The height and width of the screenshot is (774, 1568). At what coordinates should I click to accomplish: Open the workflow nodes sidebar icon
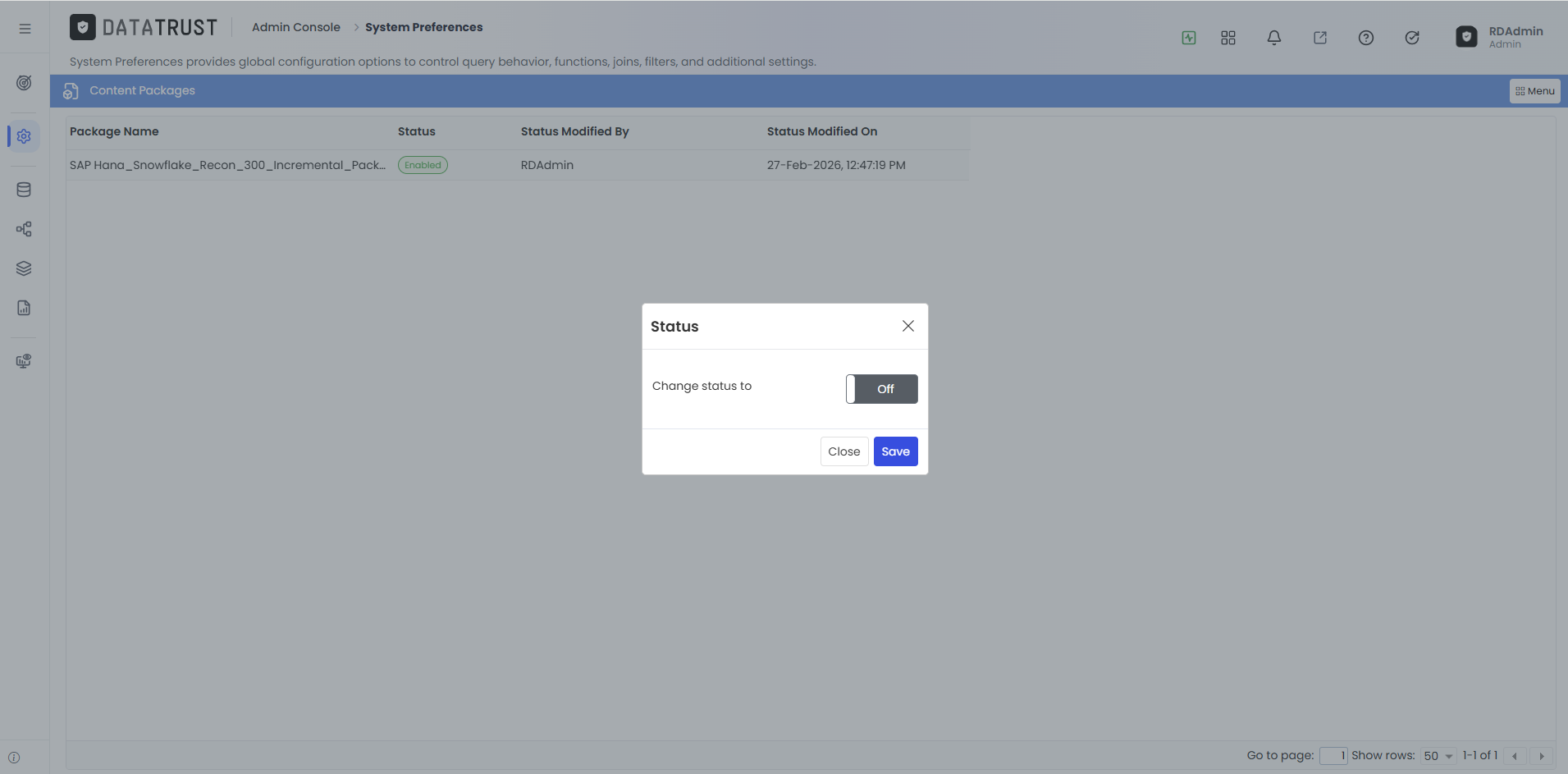click(24, 229)
